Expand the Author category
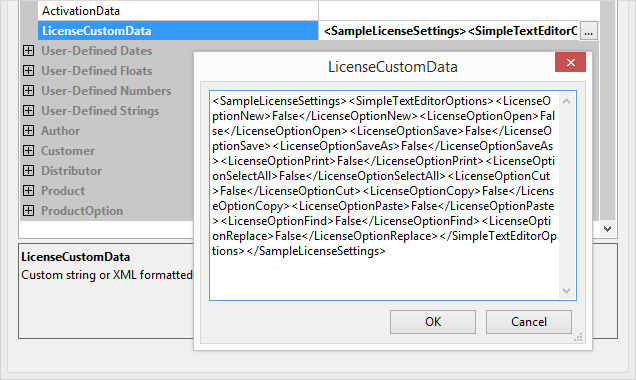 pyautogui.click(x=28, y=131)
